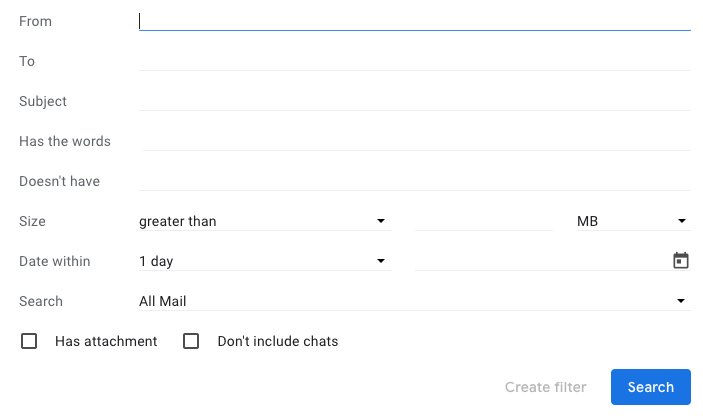This screenshot has height=418, width=703.
Task: Focus the From input field
Action: tap(415, 21)
